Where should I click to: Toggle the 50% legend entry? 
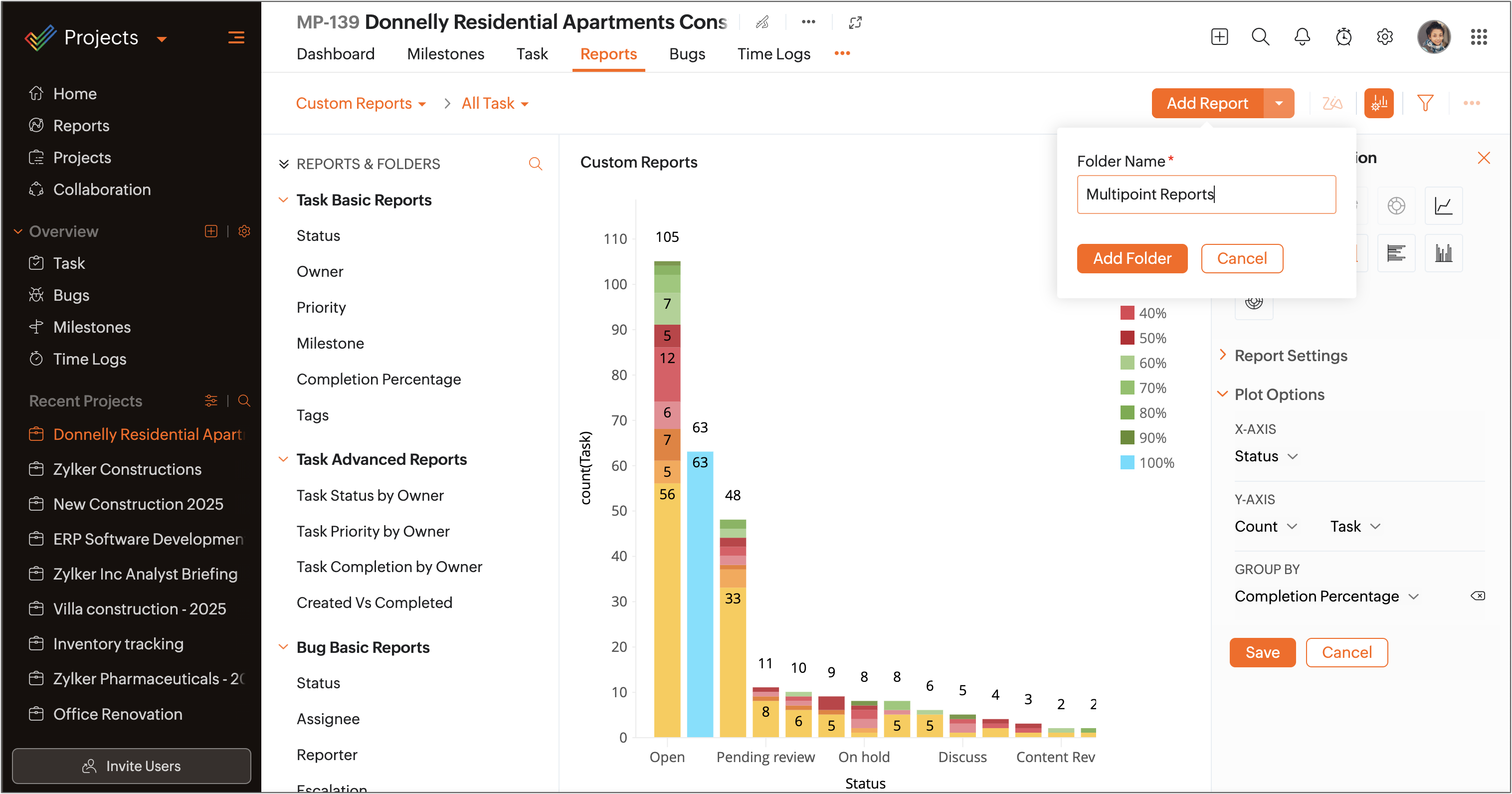(1142, 338)
